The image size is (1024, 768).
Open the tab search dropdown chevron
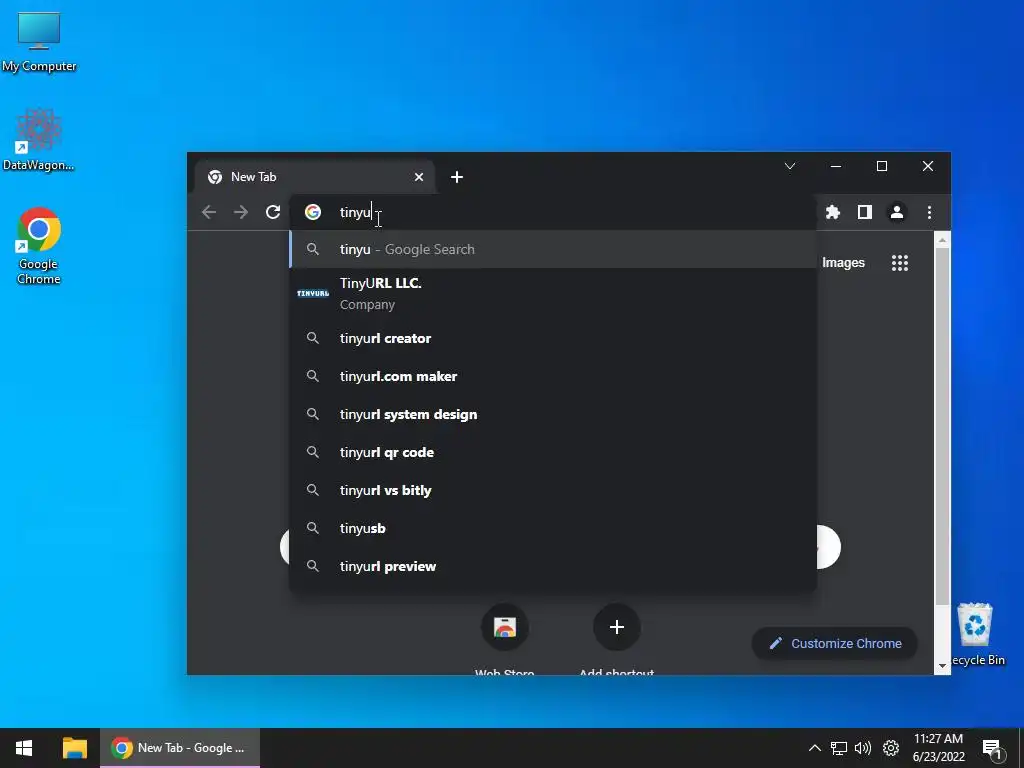tap(790, 166)
